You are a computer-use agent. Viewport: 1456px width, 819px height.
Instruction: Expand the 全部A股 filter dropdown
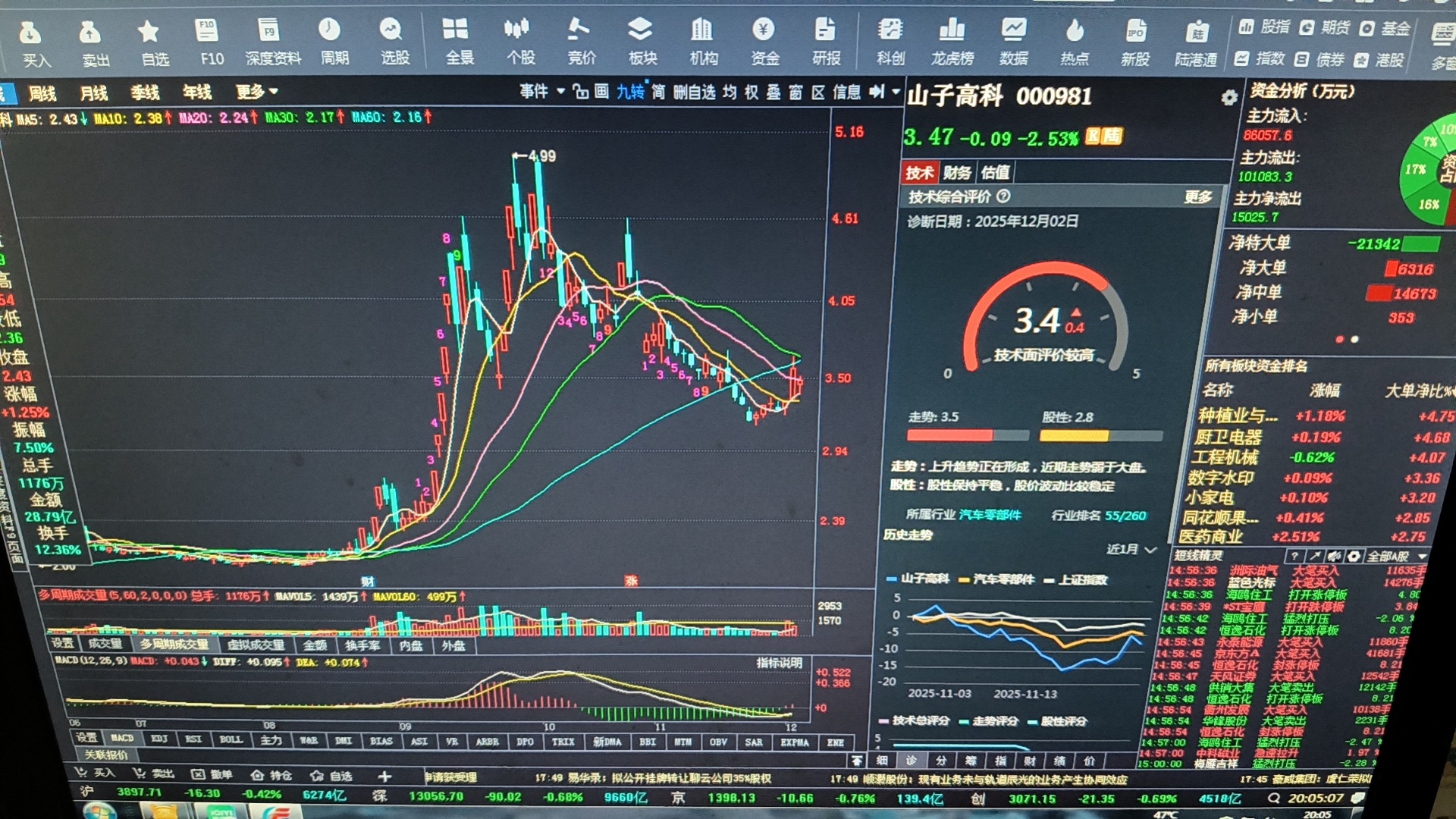tap(1397, 557)
